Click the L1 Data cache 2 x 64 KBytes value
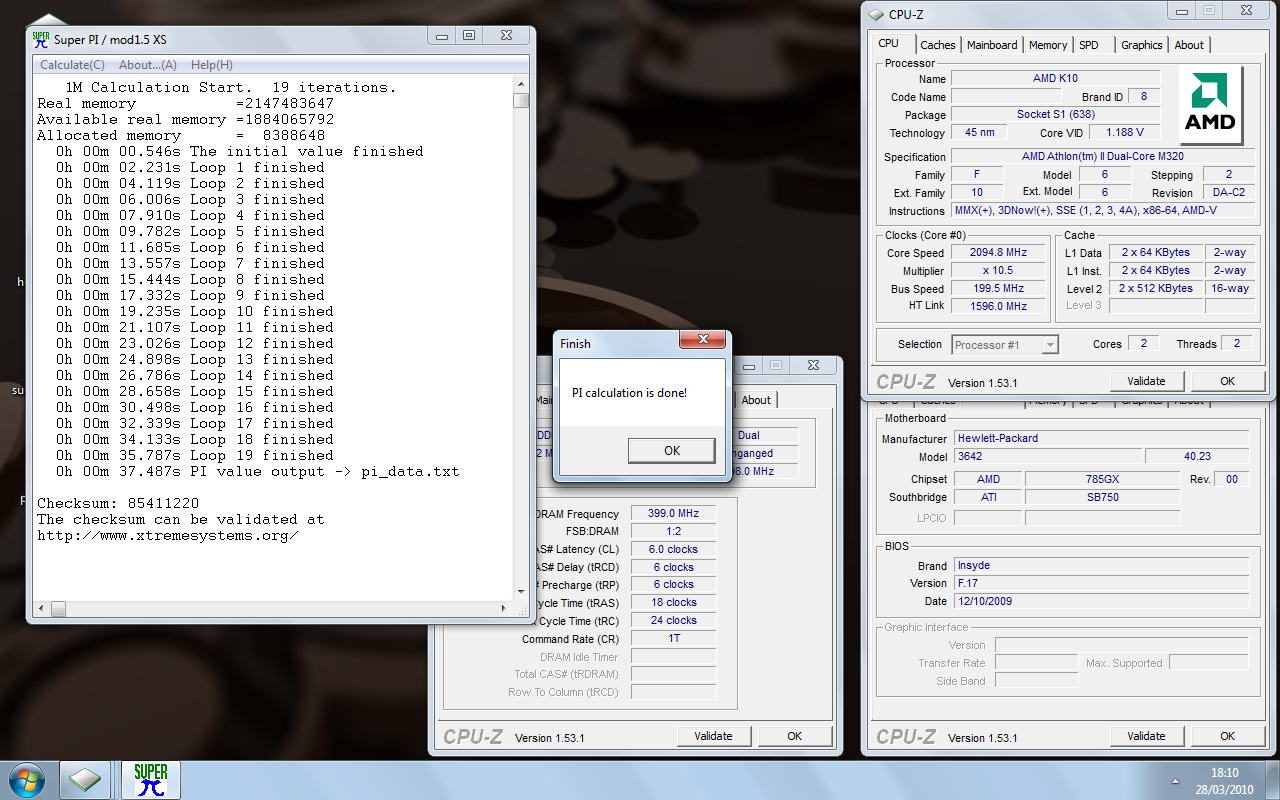Viewport: 1280px width, 800px height. click(1155, 252)
